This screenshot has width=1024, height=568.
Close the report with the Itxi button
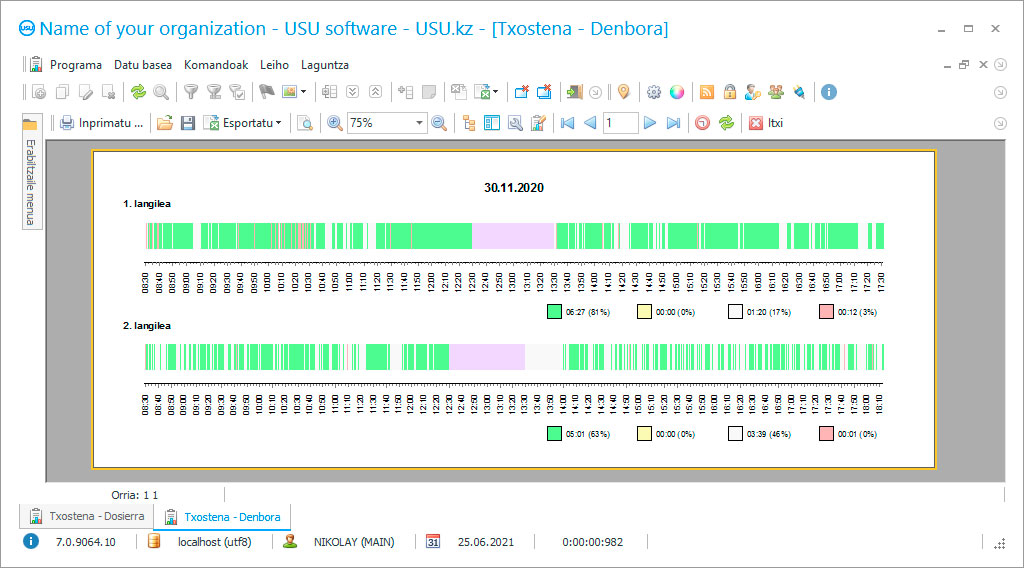765,123
